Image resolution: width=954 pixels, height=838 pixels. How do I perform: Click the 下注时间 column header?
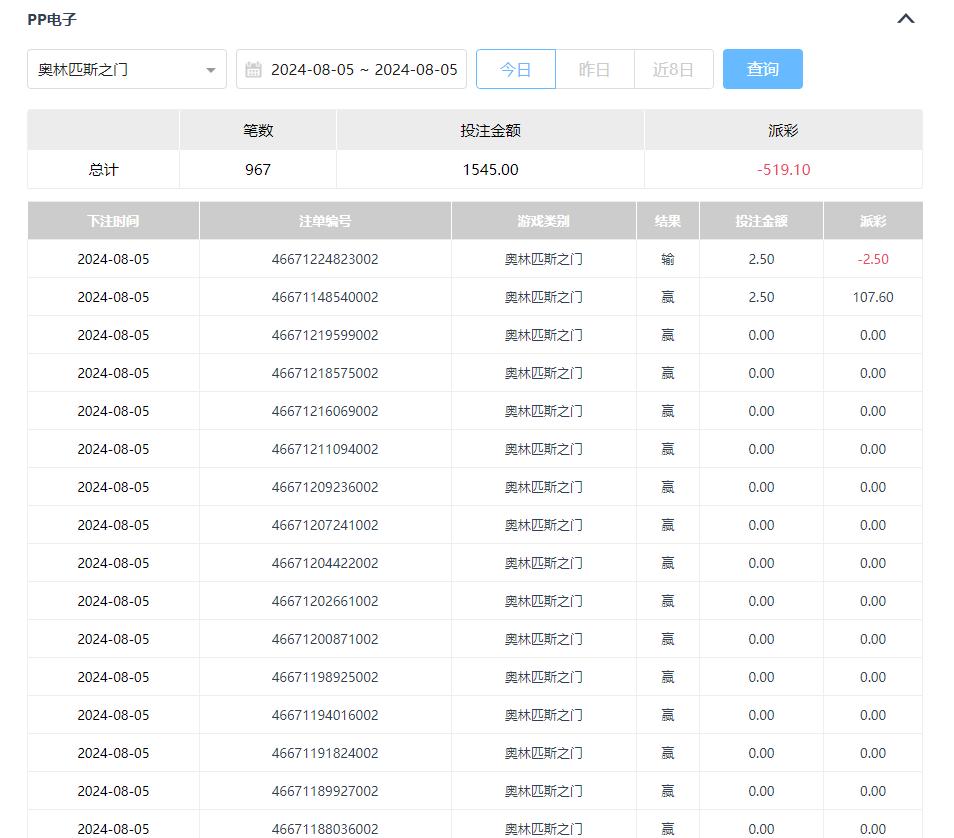click(x=113, y=221)
